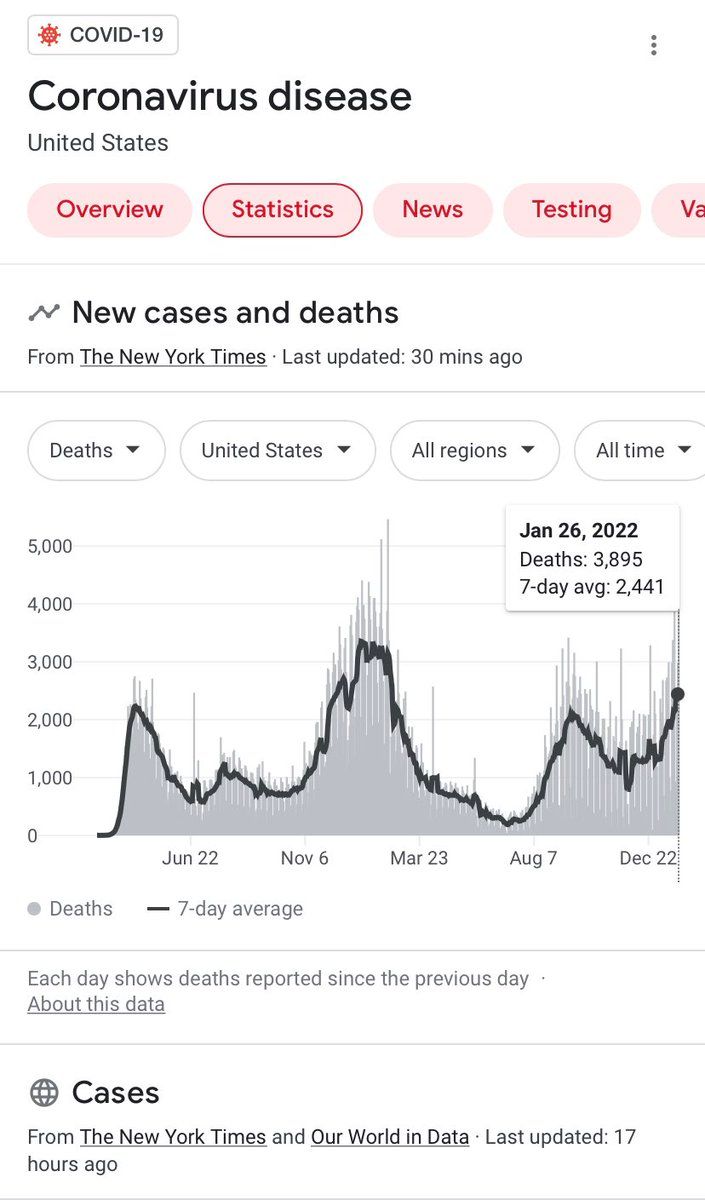This screenshot has height=1200, width=705.
Task: Expand the All regions dropdown
Action: (474, 451)
